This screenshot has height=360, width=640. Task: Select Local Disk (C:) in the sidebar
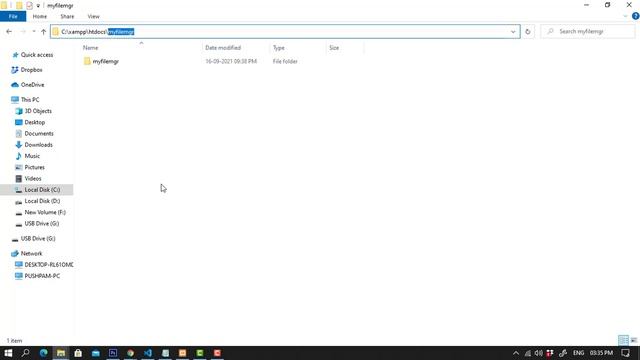coord(42,190)
